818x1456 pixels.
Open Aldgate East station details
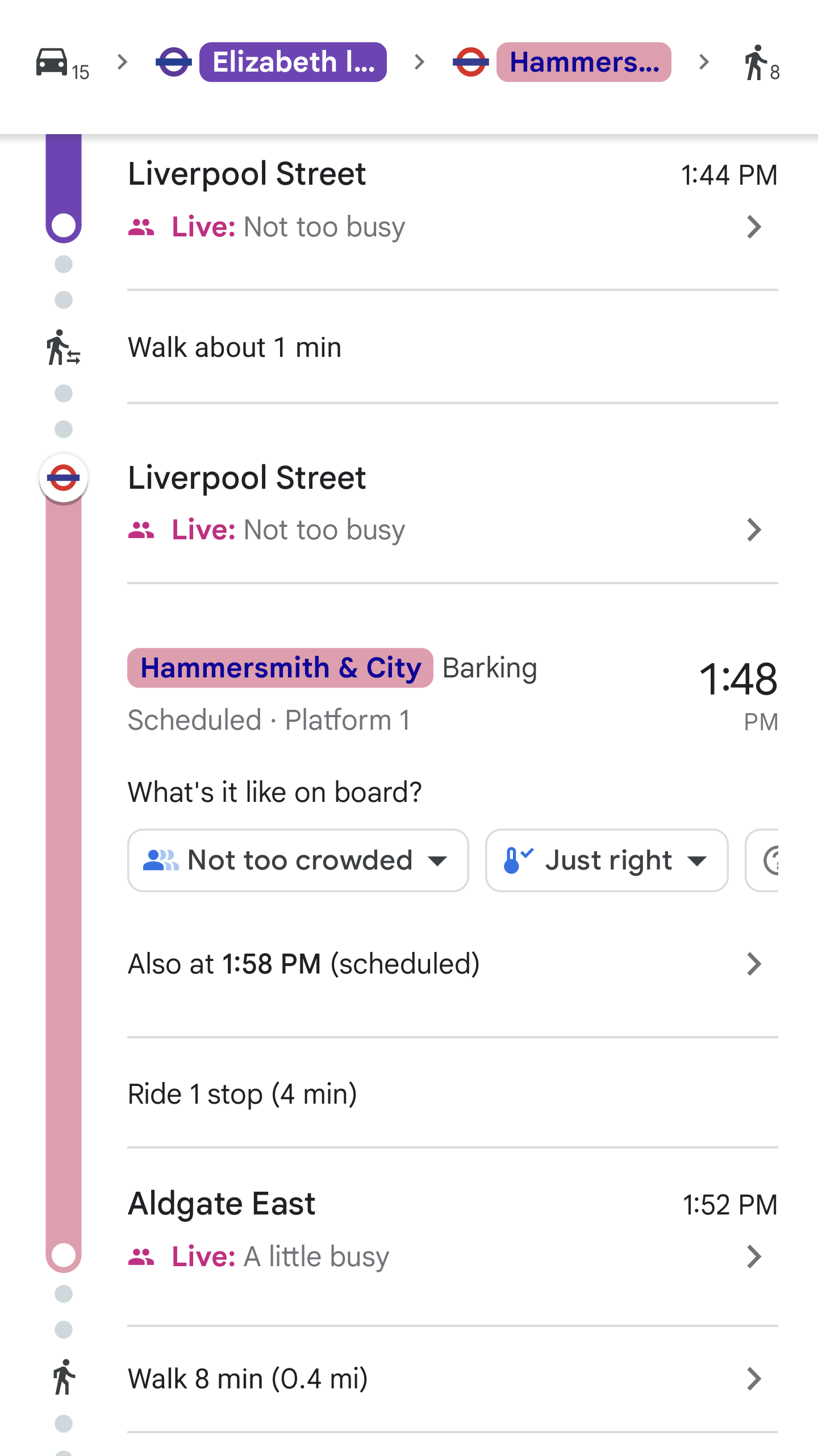point(753,1257)
